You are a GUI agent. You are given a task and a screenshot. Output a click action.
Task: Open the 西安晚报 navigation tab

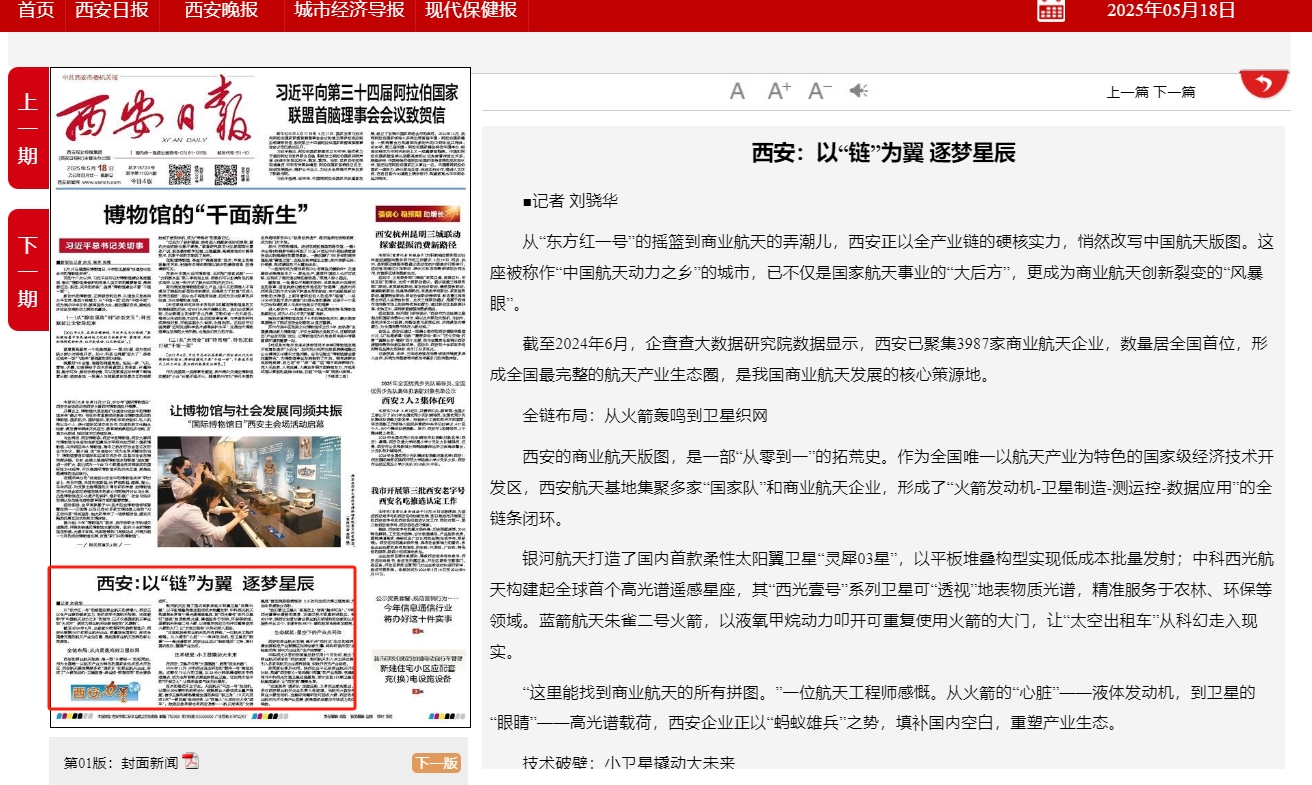pyautogui.click(x=221, y=10)
